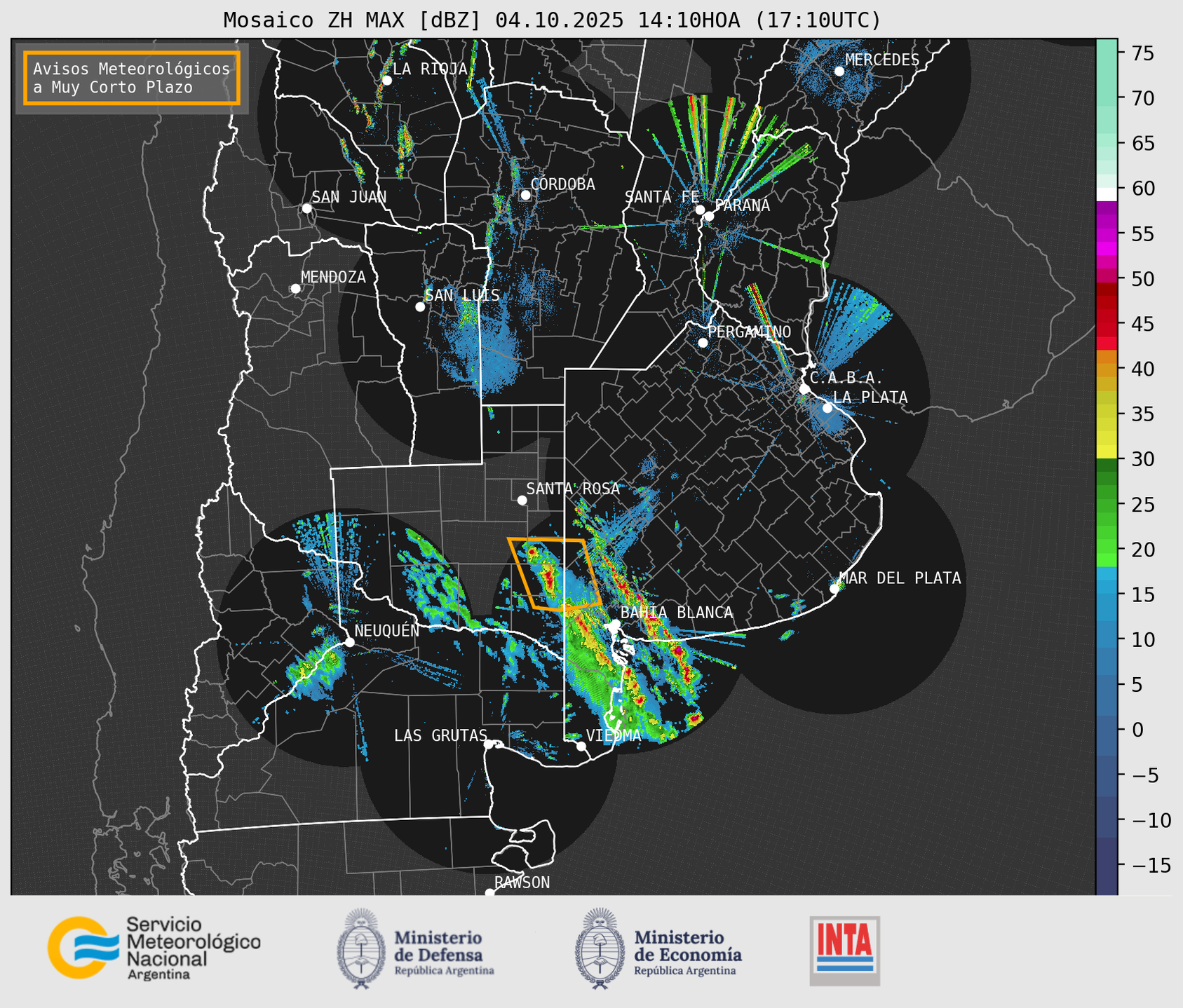Click the Córdoba city marker dot
This screenshot has height=1008, width=1183.
tap(525, 195)
